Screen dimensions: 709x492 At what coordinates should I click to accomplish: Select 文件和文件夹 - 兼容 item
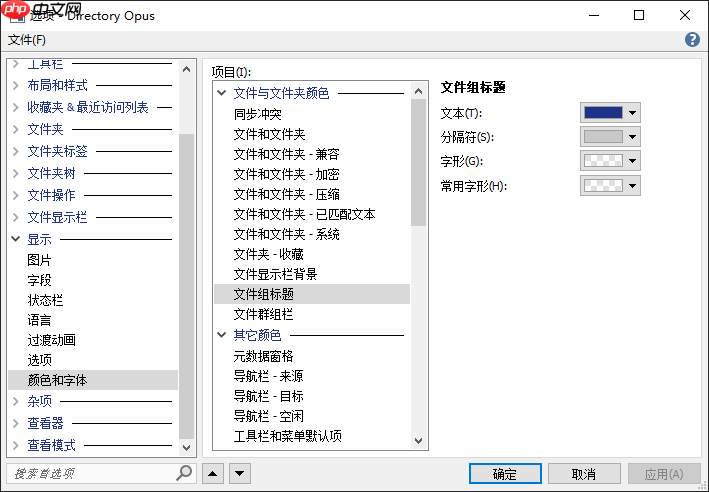pyautogui.click(x=287, y=154)
